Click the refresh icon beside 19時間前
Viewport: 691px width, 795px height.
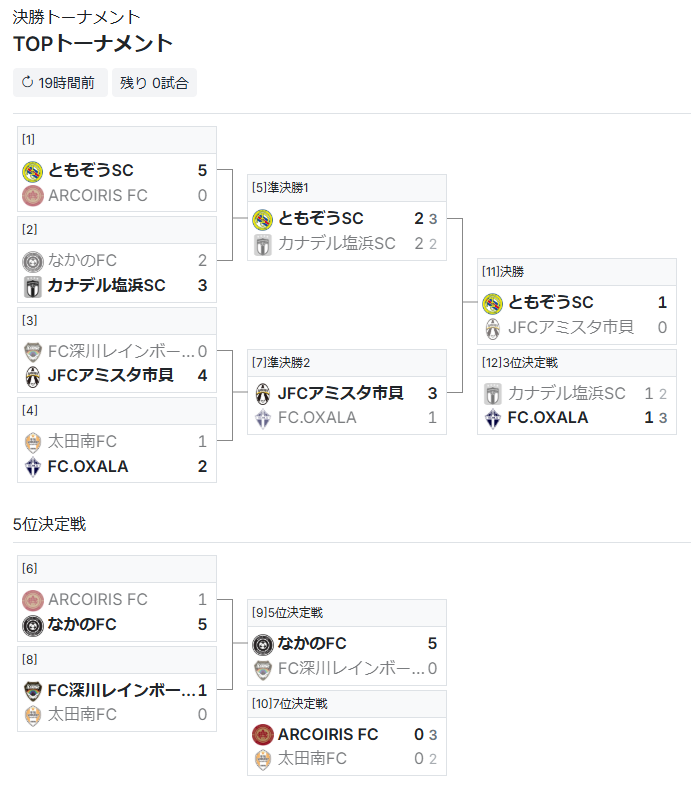27,82
